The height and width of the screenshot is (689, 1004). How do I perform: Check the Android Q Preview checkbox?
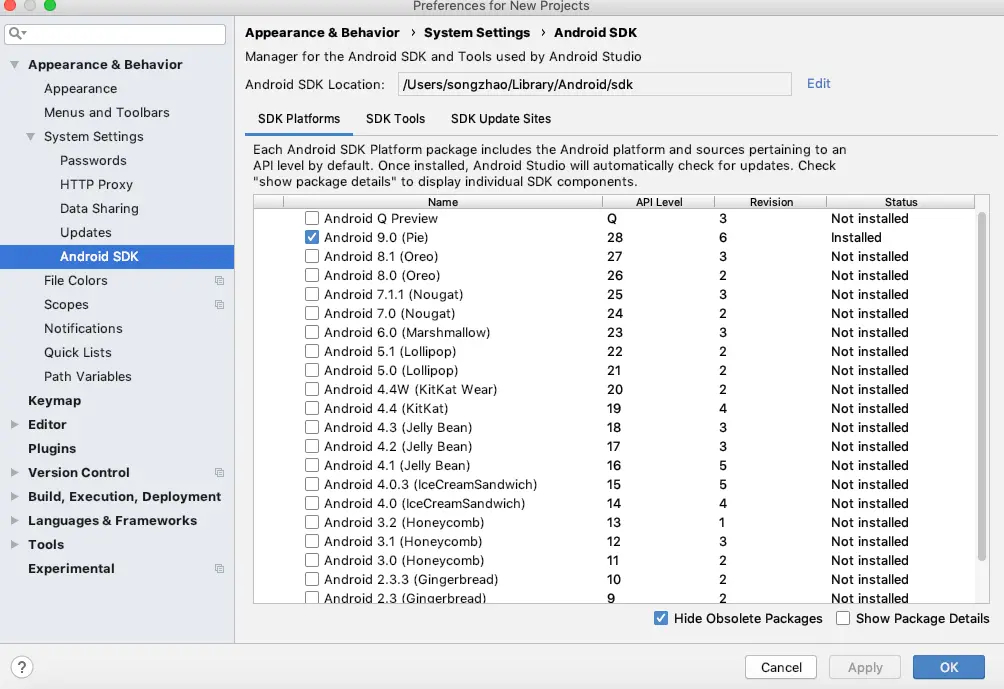pyautogui.click(x=312, y=218)
